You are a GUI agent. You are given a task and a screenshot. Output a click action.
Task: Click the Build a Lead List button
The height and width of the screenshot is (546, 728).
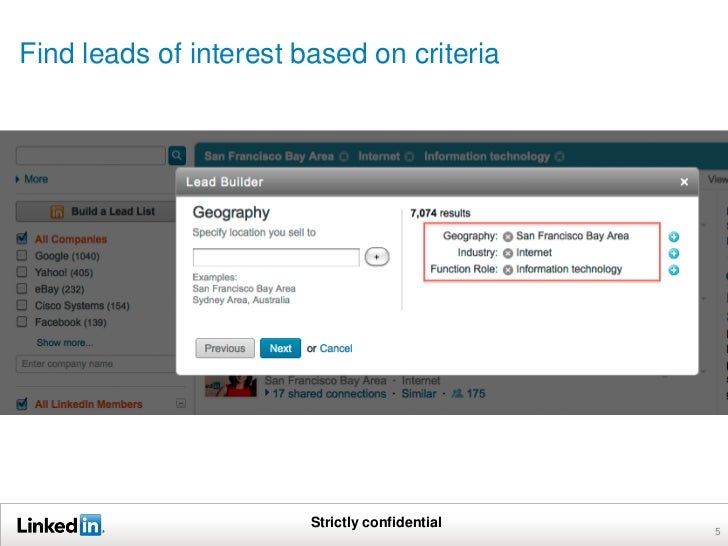point(96,211)
